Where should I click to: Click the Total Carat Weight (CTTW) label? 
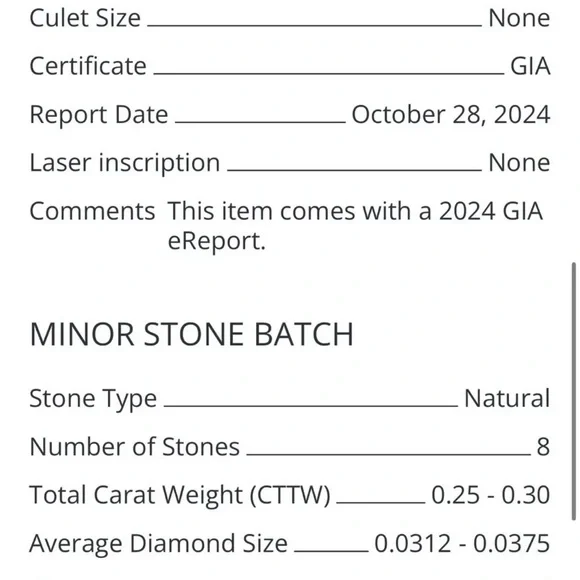coord(180,495)
